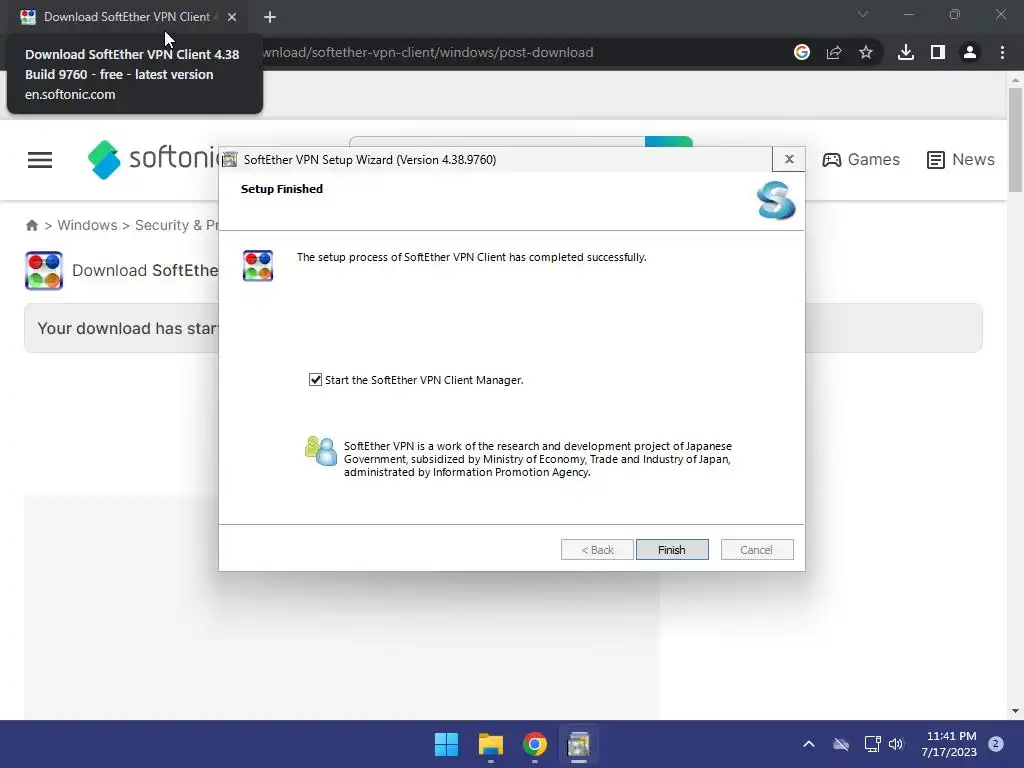Click the share page icon in address bar

coord(834,52)
